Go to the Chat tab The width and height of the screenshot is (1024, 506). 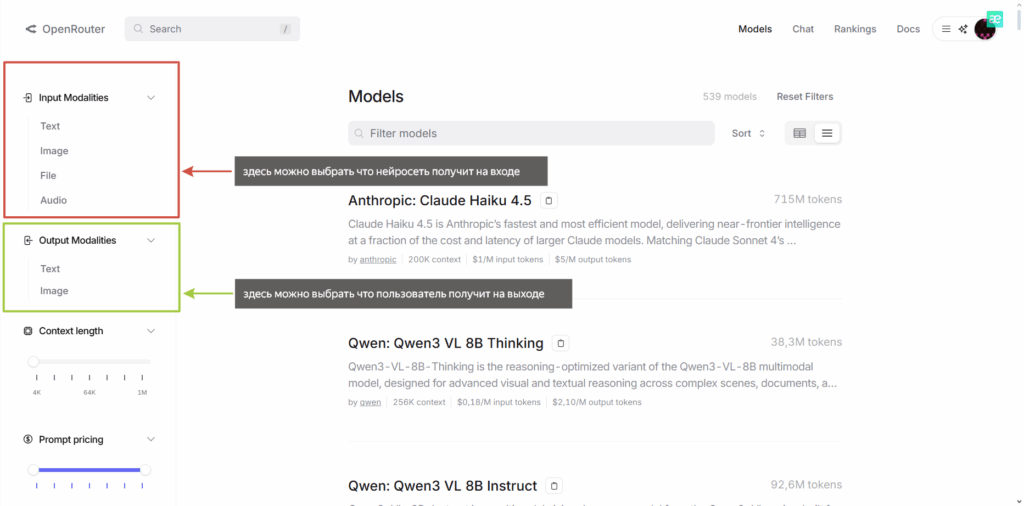pyautogui.click(x=803, y=29)
